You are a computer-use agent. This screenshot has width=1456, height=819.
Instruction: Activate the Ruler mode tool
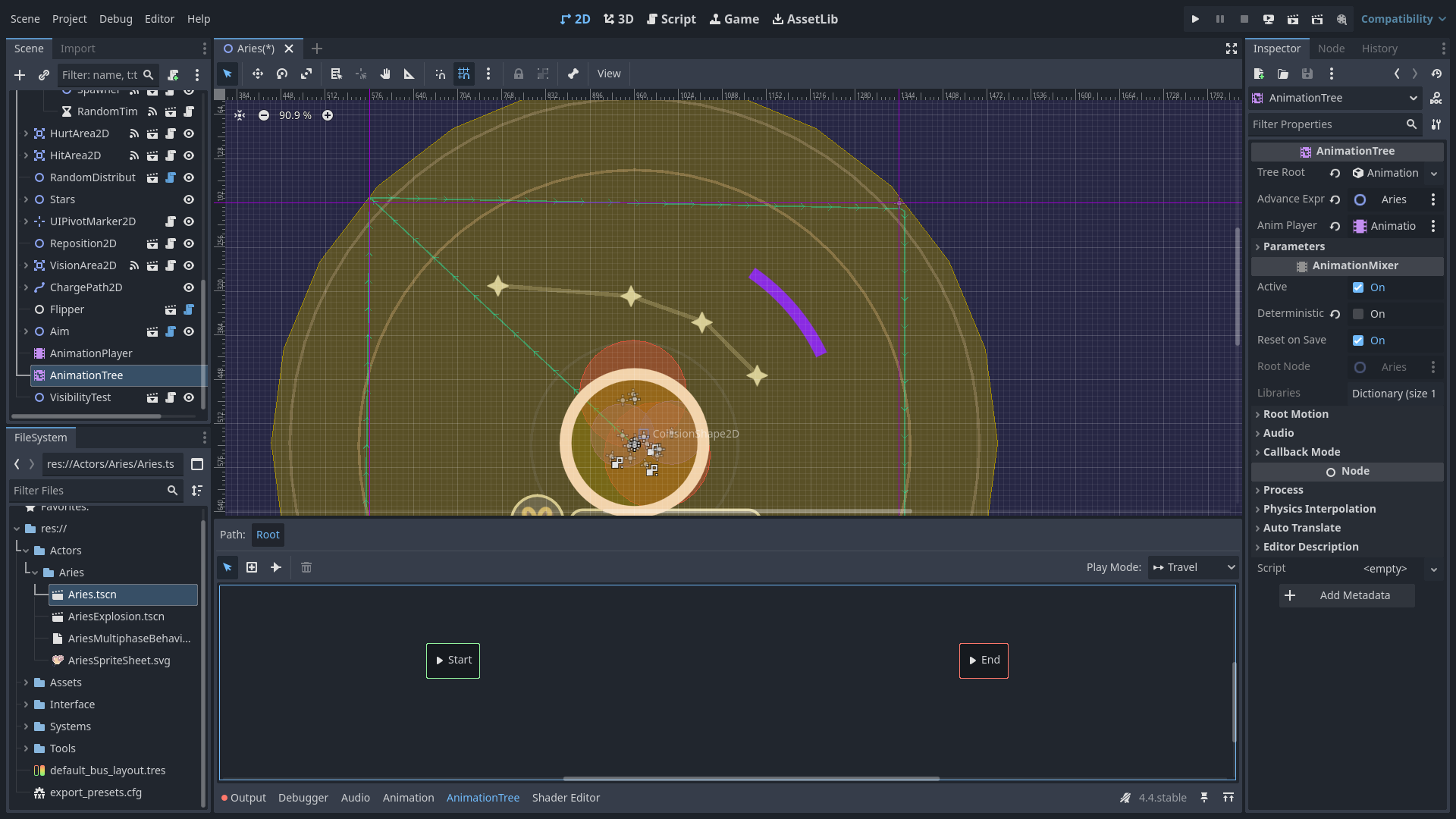click(409, 74)
